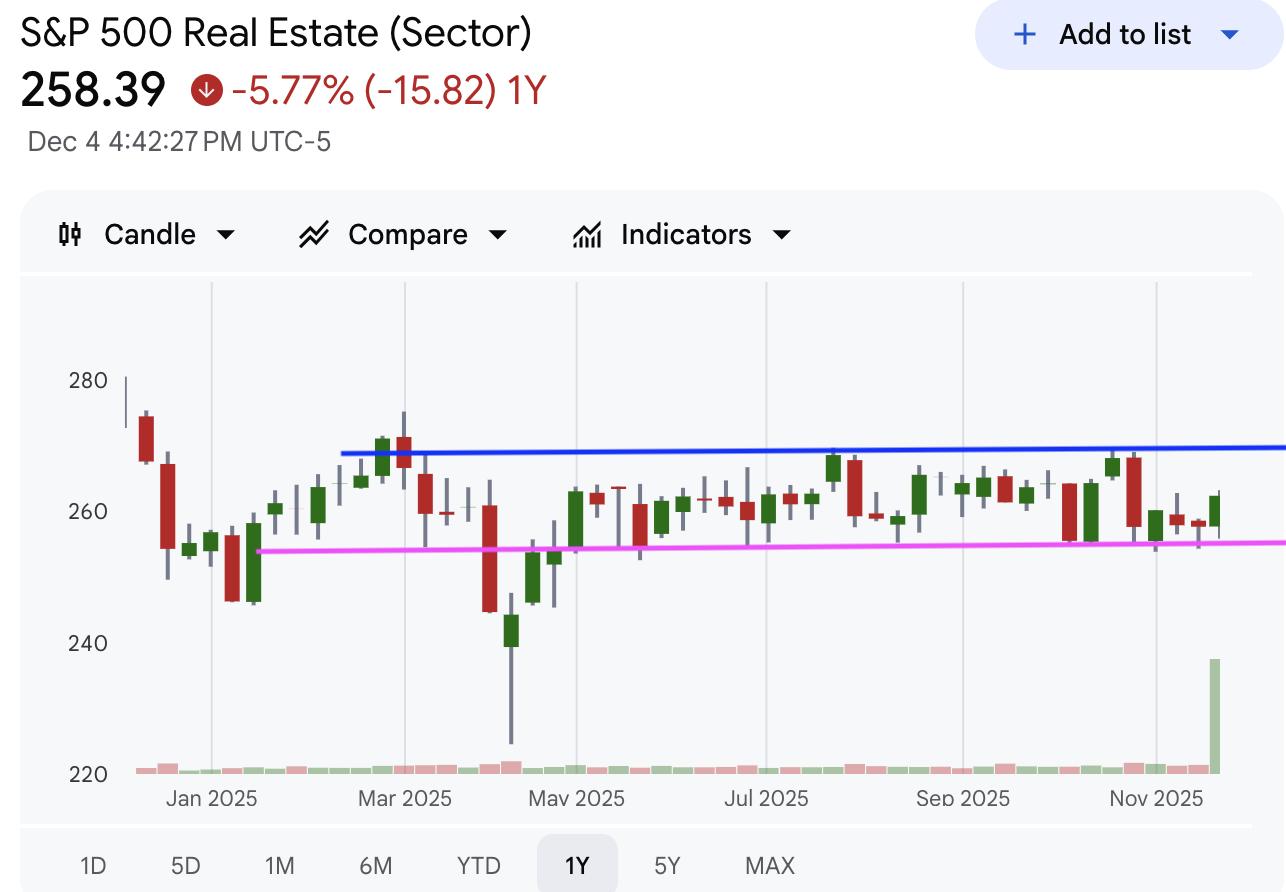The height and width of the screenshot is (892, 1286).
Task: Open the Compare dropdown arrow
Action: [x=497, y=235]
